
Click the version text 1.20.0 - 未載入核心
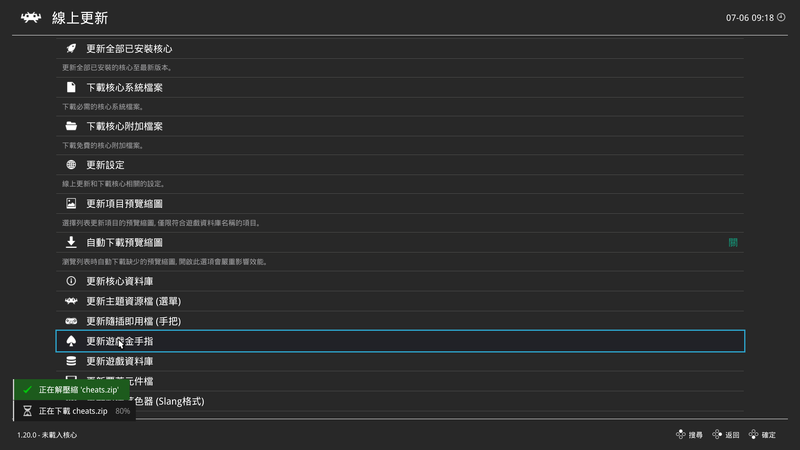(47, 435)
